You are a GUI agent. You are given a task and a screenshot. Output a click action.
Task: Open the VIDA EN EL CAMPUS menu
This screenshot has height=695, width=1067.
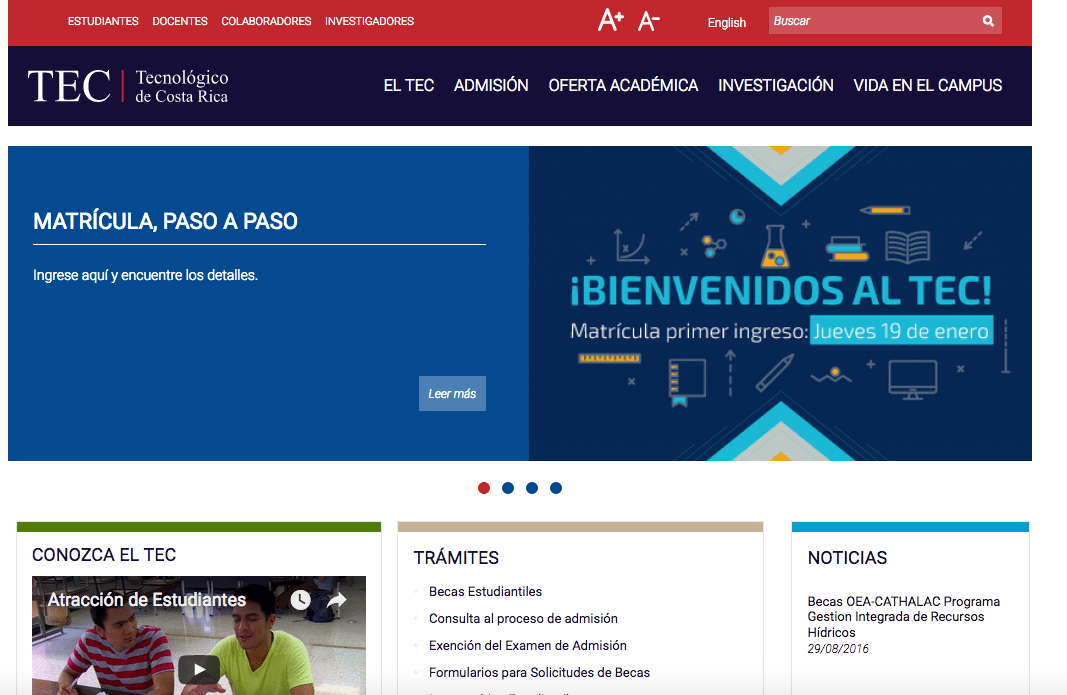925,85
